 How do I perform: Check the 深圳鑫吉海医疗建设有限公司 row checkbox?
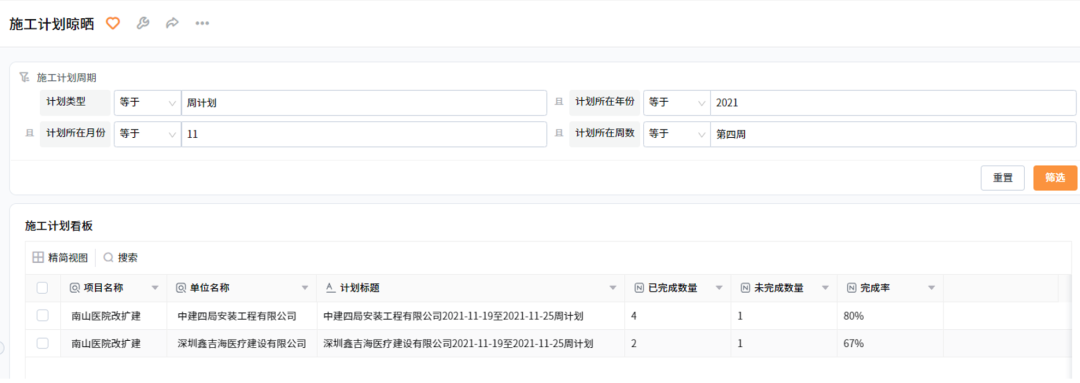pyautogui.click(x=43, y=343)
